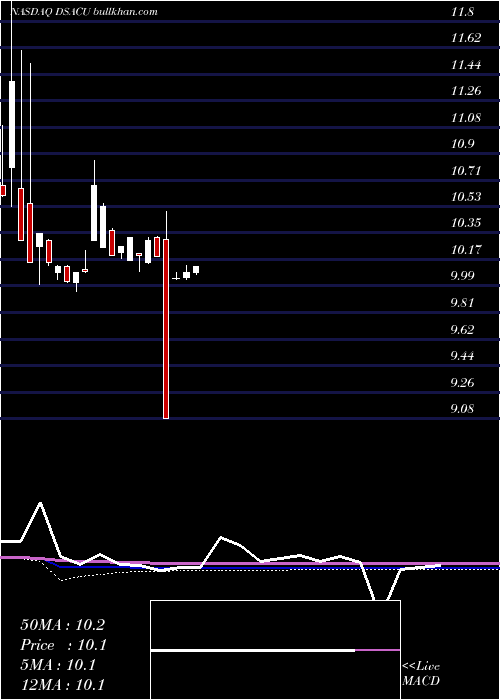
Task: Click the 9.26 price axis label
Action: coord(462,383)
